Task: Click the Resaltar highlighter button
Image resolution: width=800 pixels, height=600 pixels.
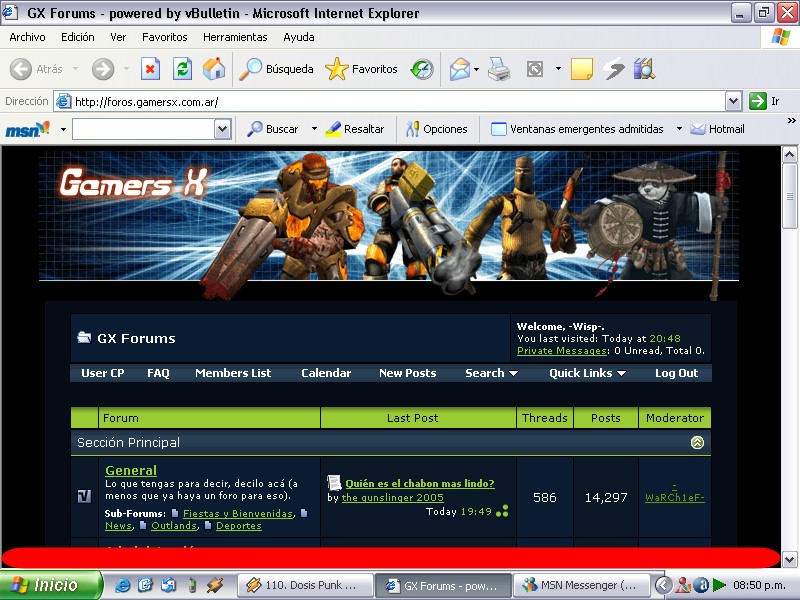Action: [355, 129]
